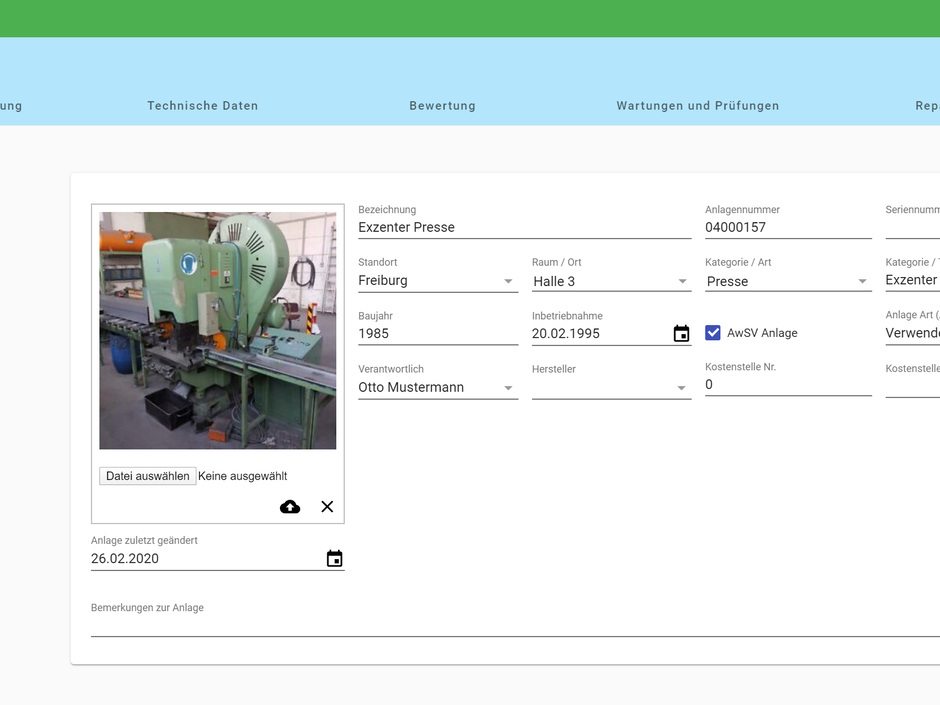
Task: Click the Anlagennummer field
Action: click(x=787, y=228)
